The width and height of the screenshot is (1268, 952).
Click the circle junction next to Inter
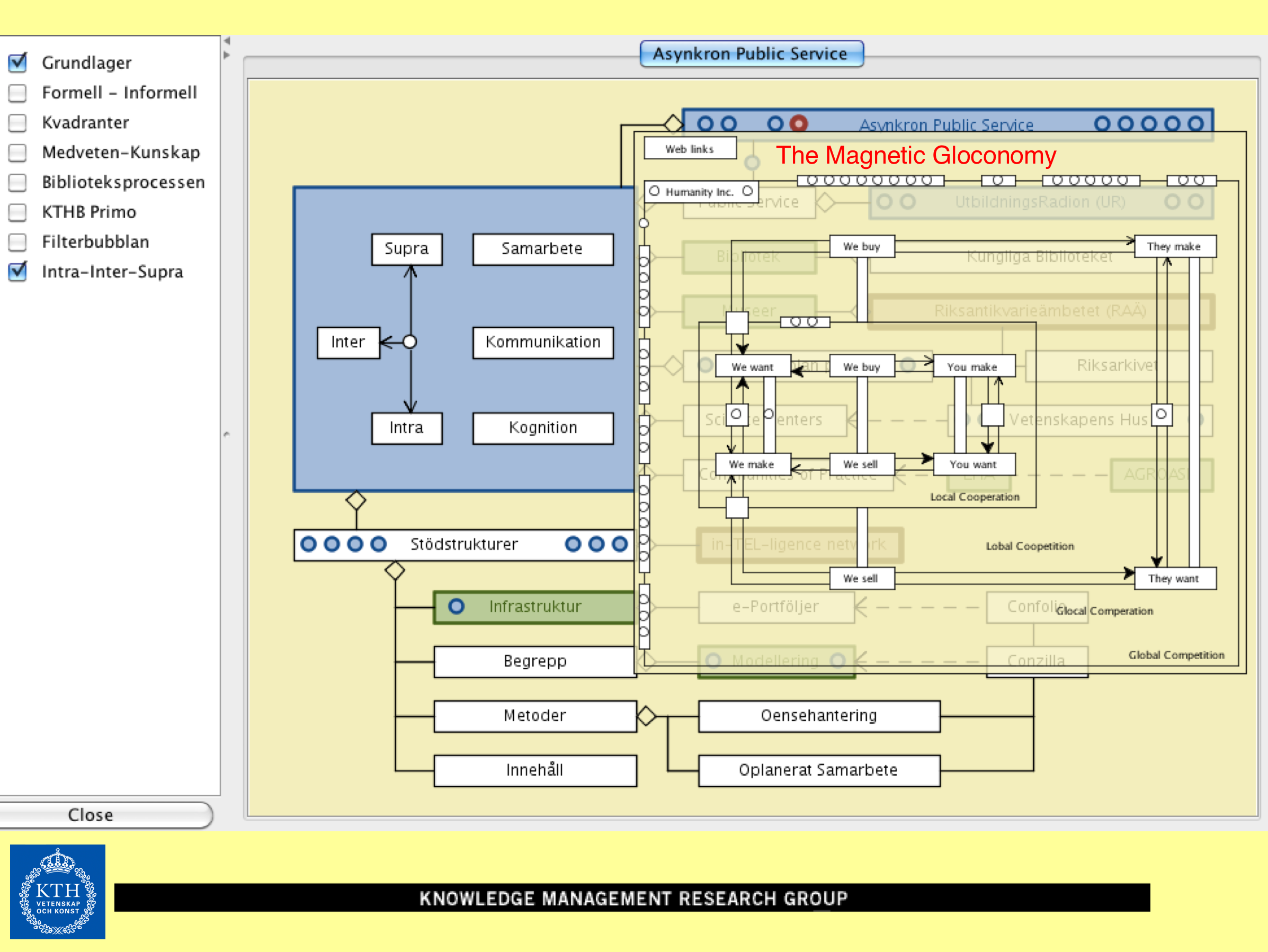(x=409, y=342)
